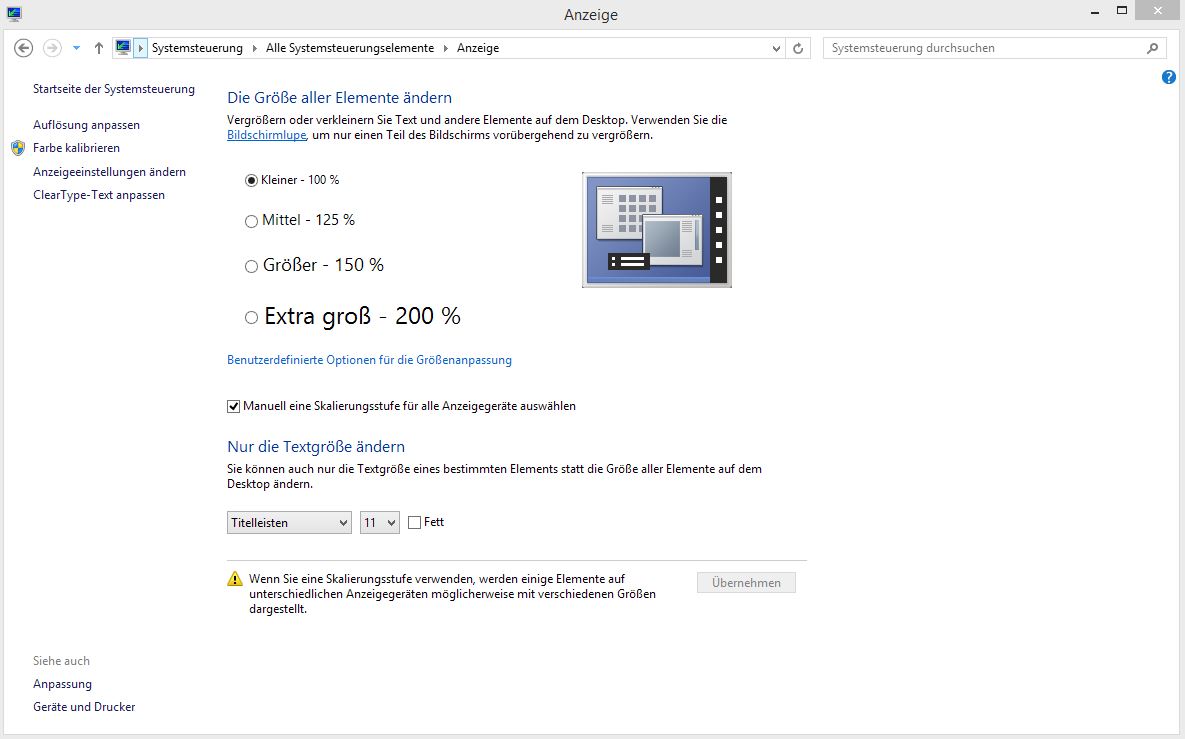
Task: Open the address bar history dropdown
Action: [776, 48]
